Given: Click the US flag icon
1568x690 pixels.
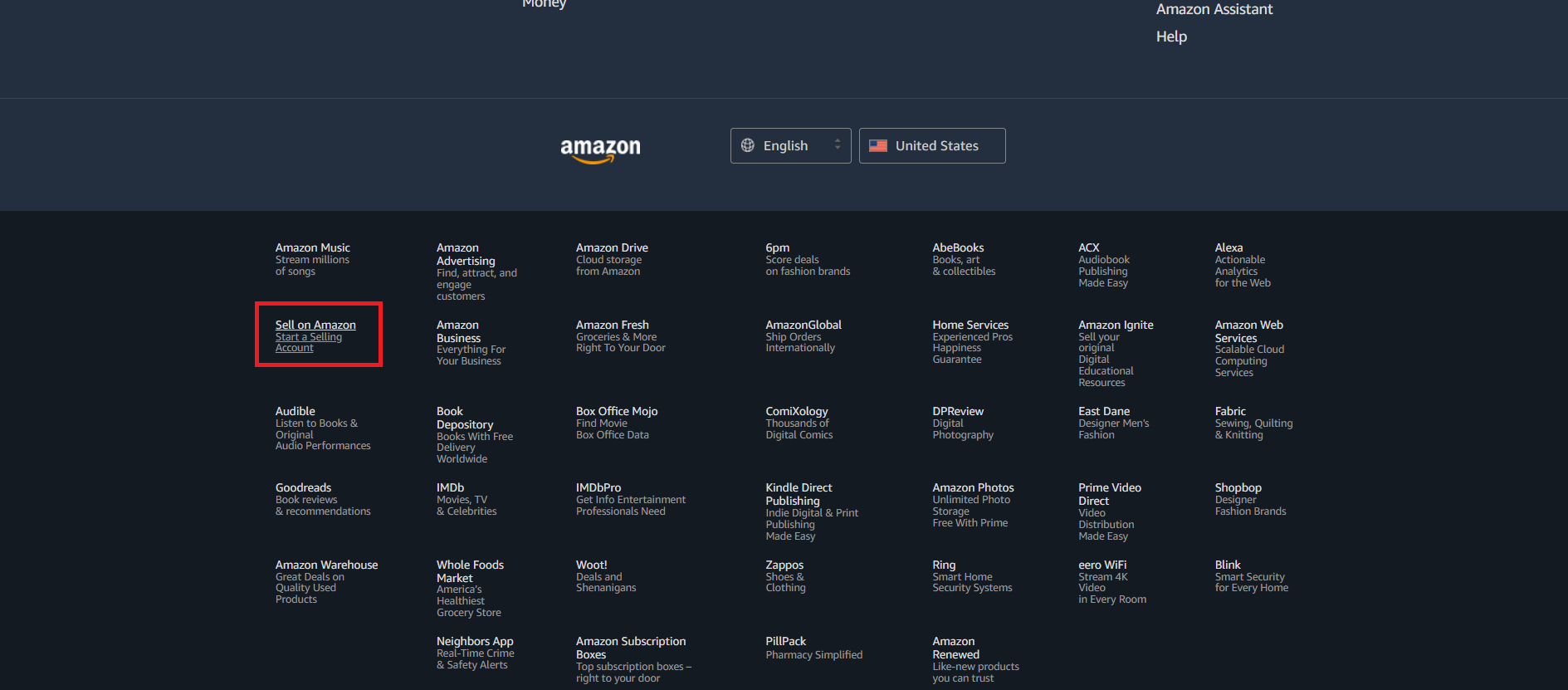Looking at the screenshot, I should tap(878, 145).
